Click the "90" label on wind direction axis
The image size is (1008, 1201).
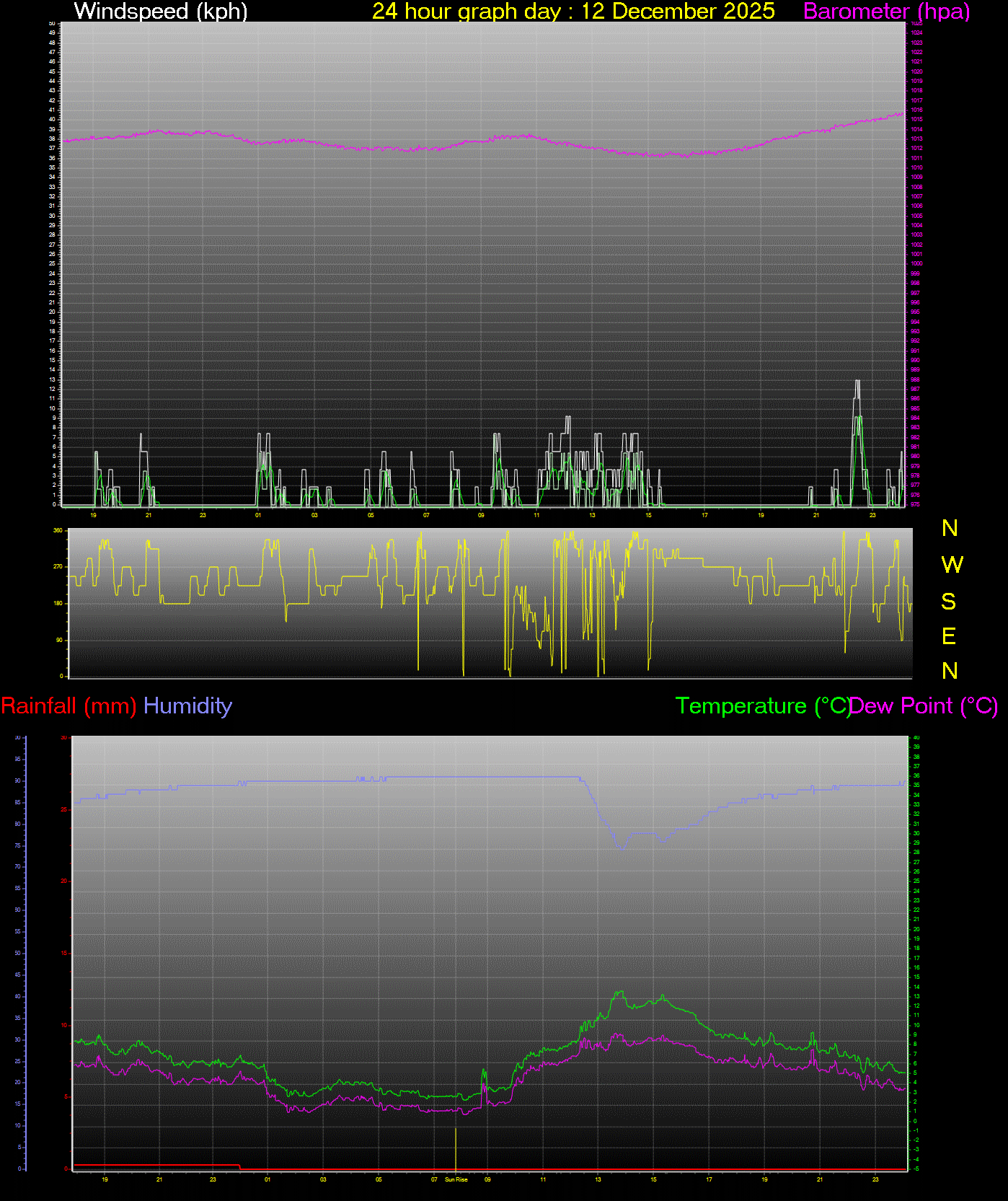click(59, 640)
